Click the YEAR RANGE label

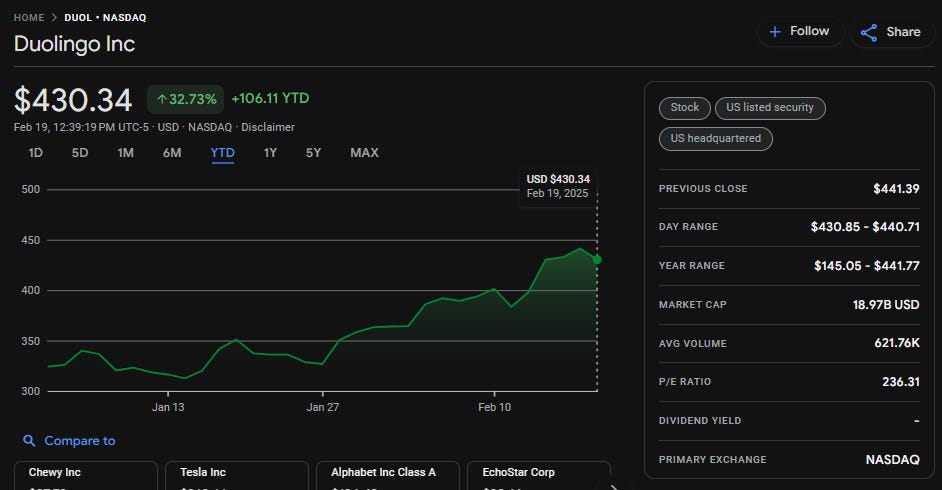pos(691,265)
